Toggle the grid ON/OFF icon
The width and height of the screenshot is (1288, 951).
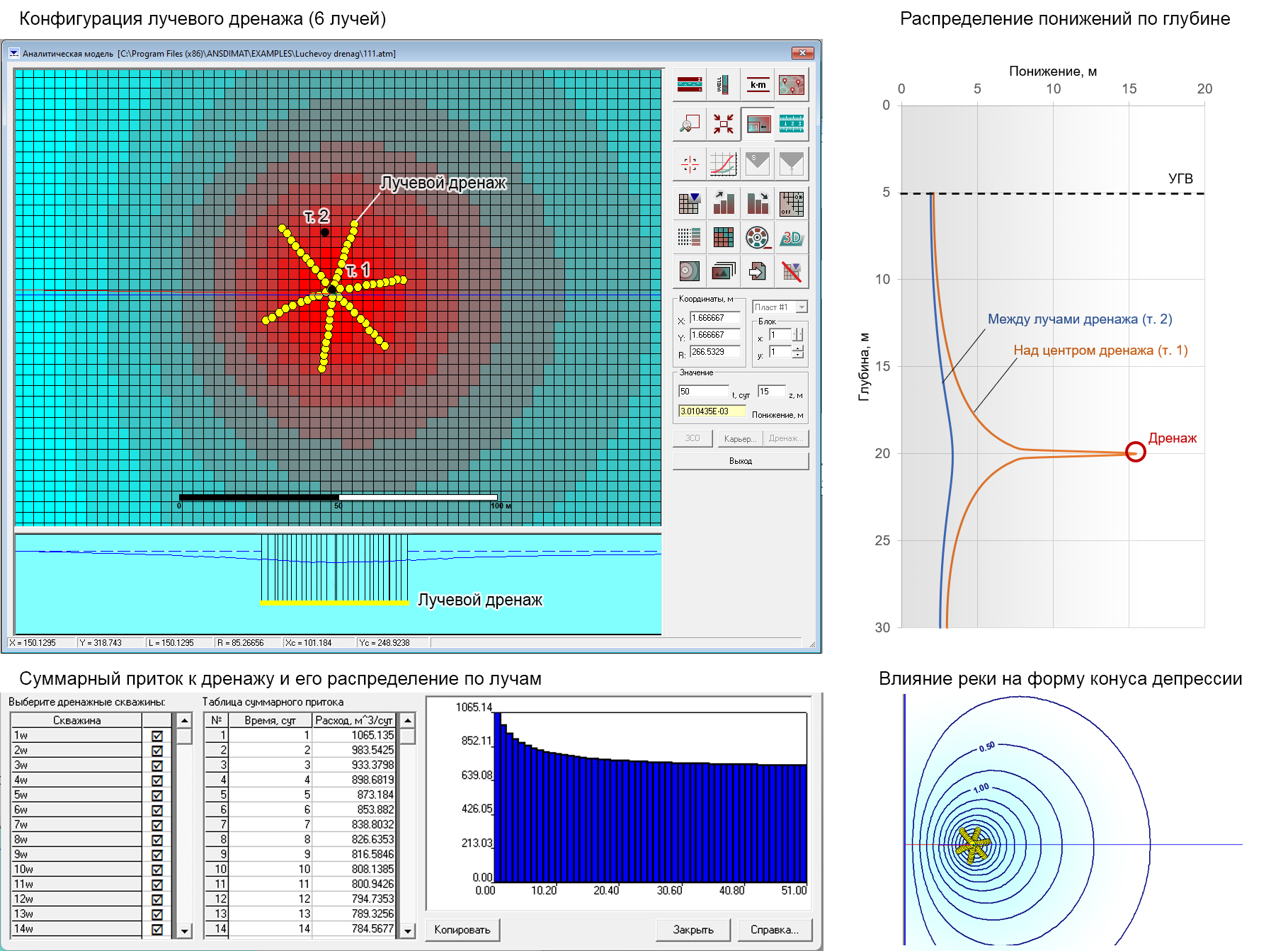pos(792,204)
